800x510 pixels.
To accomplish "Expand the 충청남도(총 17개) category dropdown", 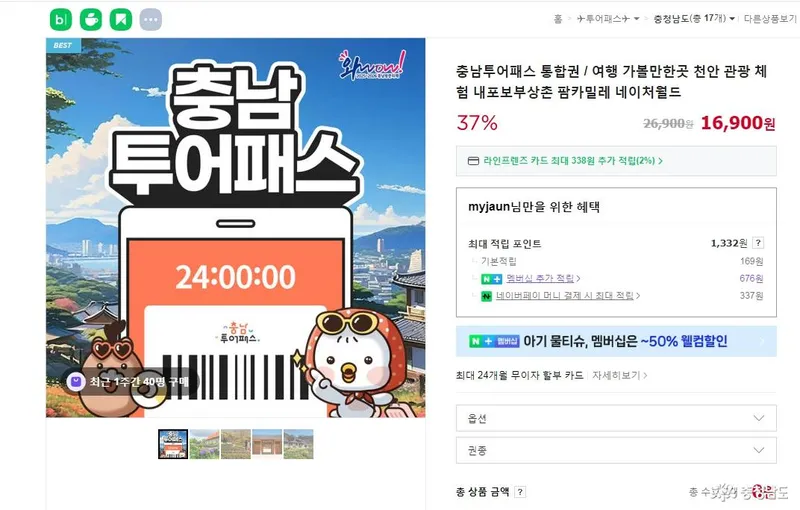I will [x=694, y=19].
